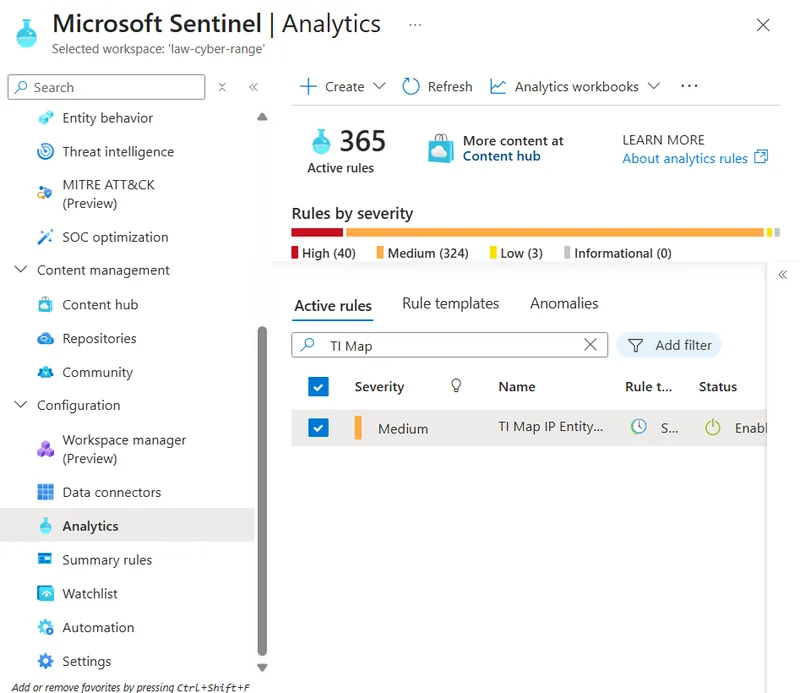800x693 pixels.
Task: Switch to the Anomalies tab
Action: (564, 304)
